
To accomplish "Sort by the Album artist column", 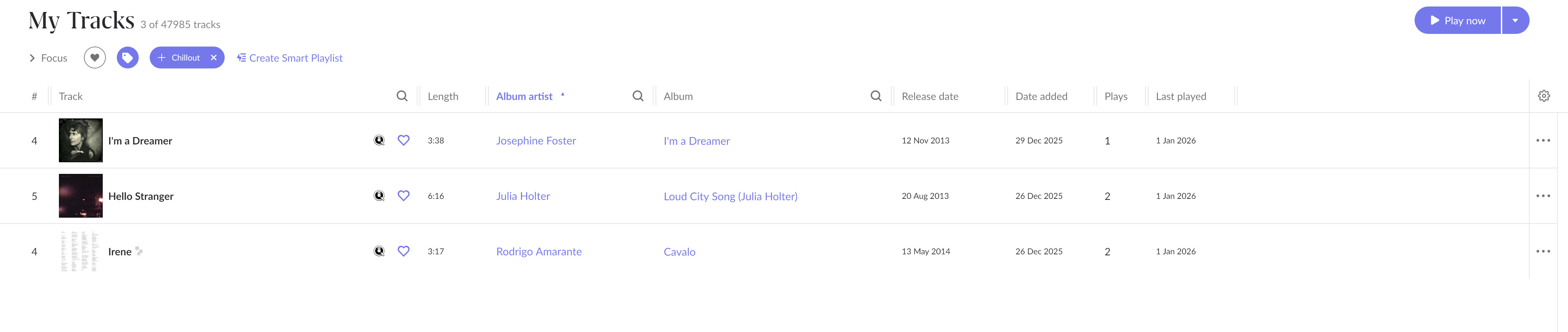I will coord(524,96).
